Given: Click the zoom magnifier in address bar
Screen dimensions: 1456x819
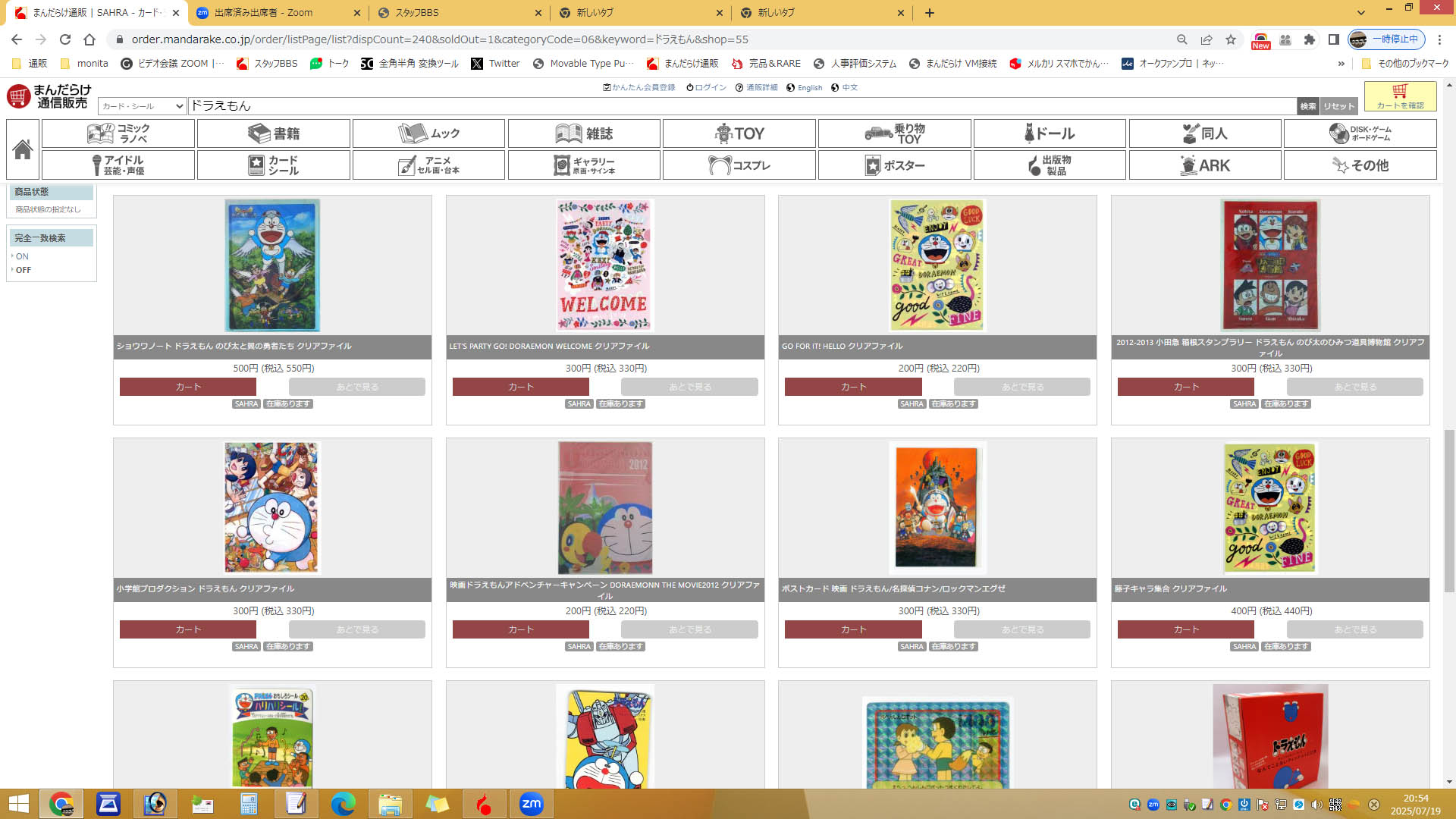Looking at the screenshot, I should pos(1182,39).
